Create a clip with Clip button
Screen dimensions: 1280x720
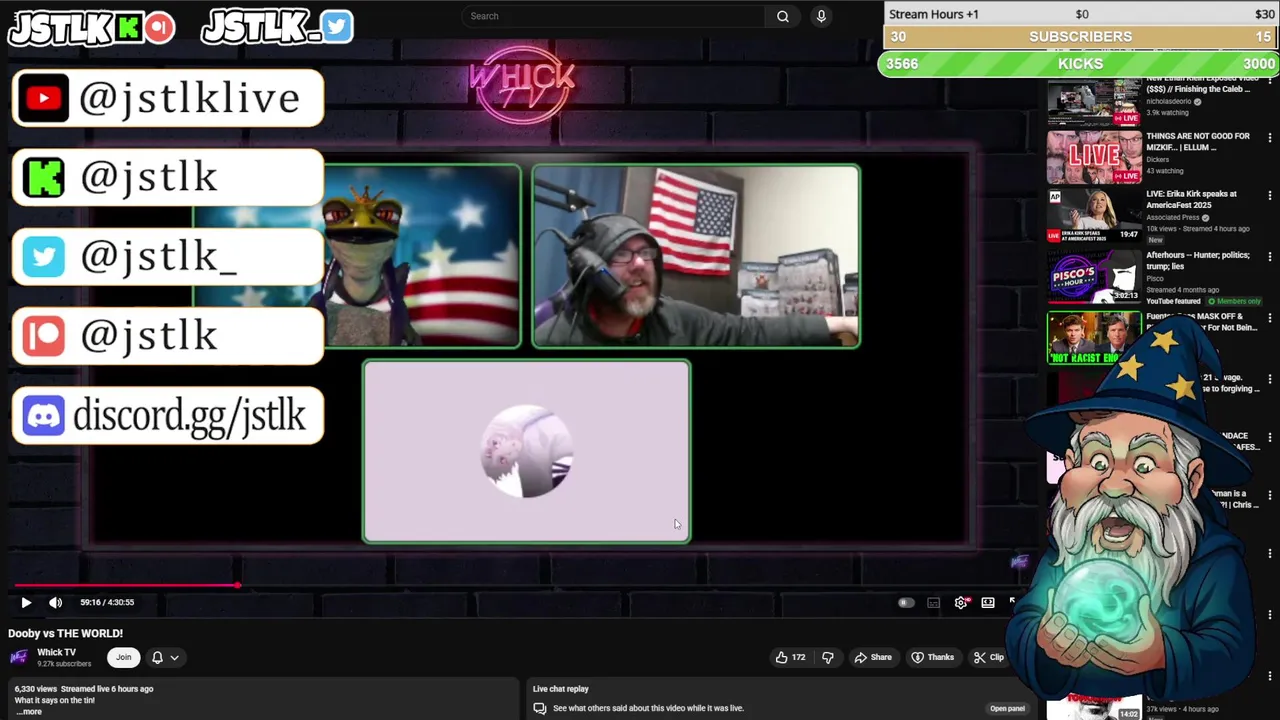click(989, 657)
